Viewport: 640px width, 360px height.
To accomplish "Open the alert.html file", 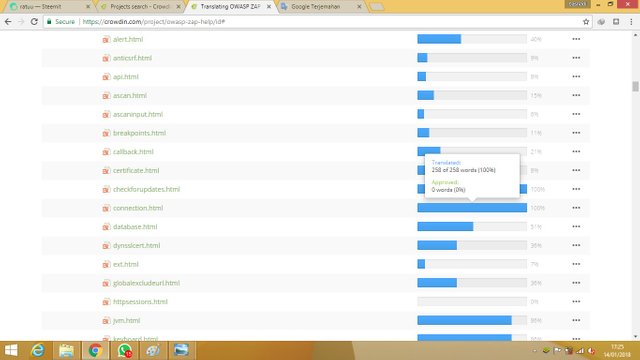I will pos(128,39).
